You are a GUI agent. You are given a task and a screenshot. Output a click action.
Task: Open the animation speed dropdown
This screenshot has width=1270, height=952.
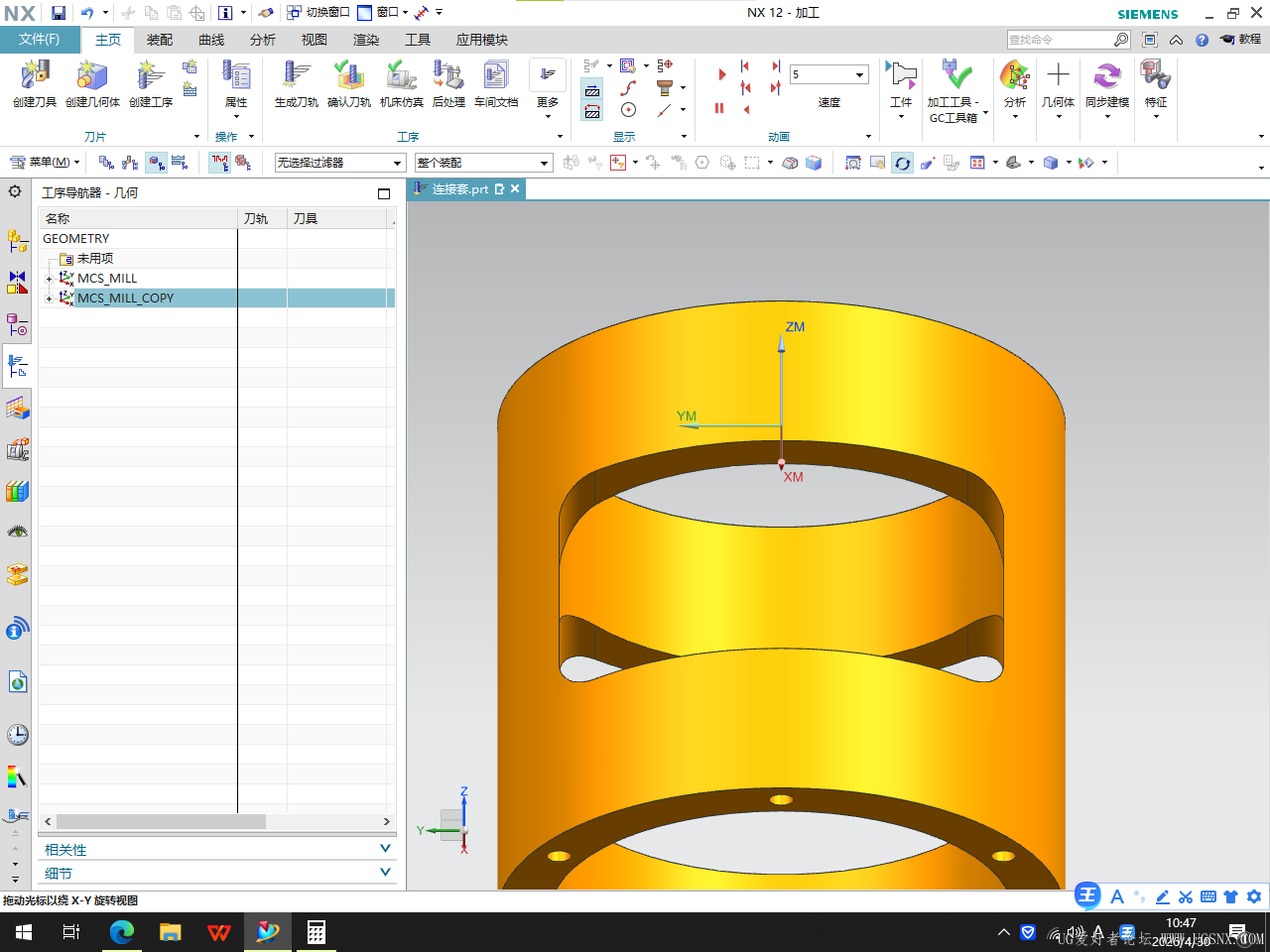click(x=829, y=74)
